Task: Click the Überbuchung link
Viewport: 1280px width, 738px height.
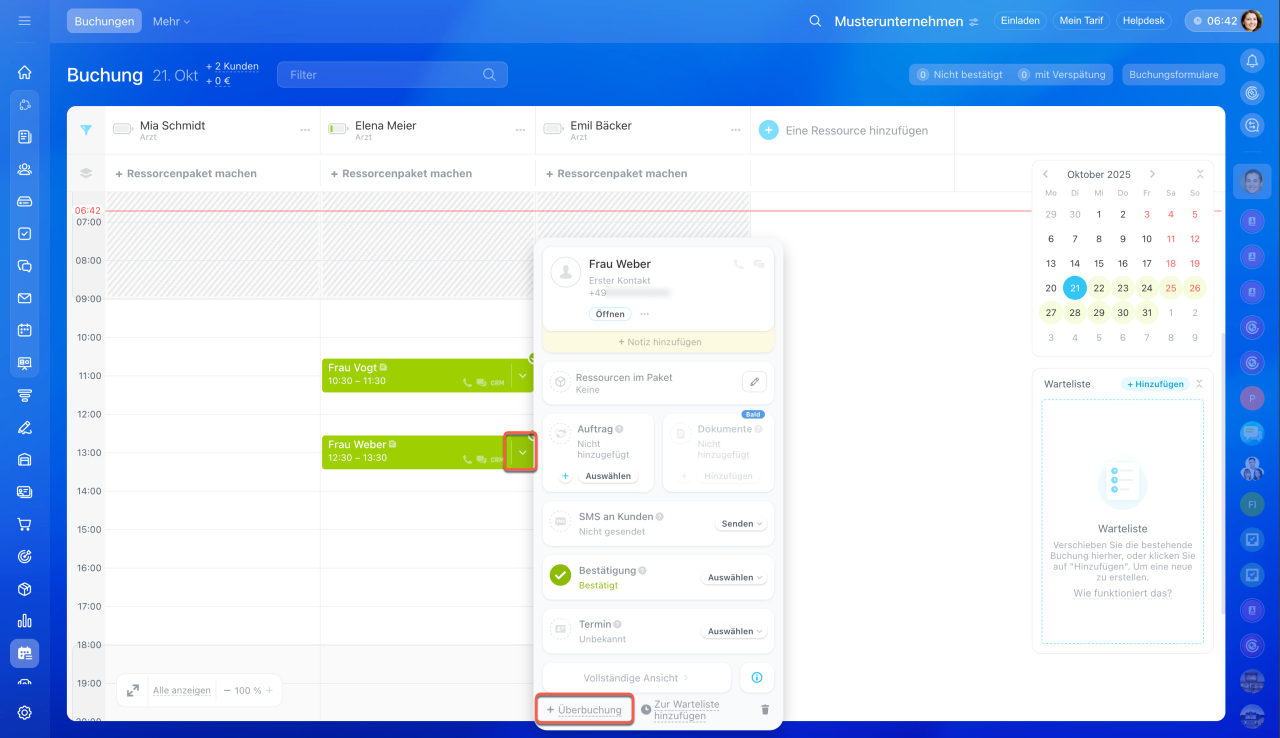Action: tap(584, 710)
